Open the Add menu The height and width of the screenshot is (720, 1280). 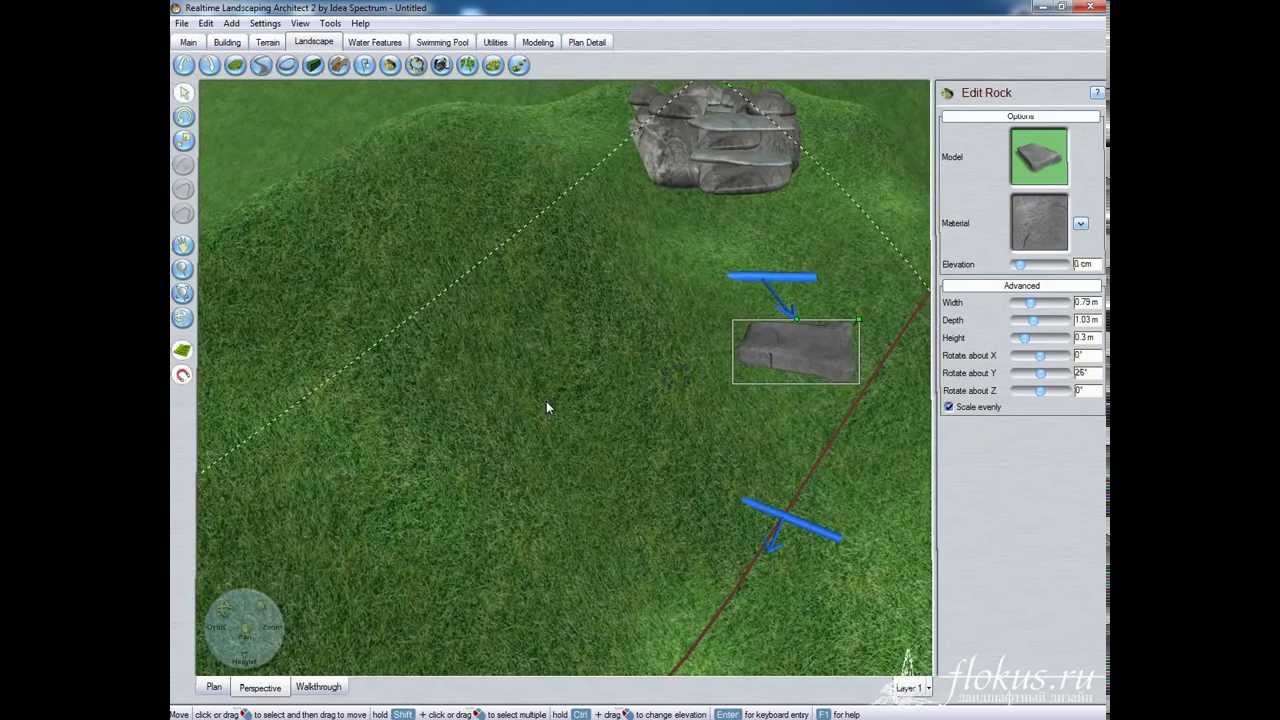click(231, 23)
